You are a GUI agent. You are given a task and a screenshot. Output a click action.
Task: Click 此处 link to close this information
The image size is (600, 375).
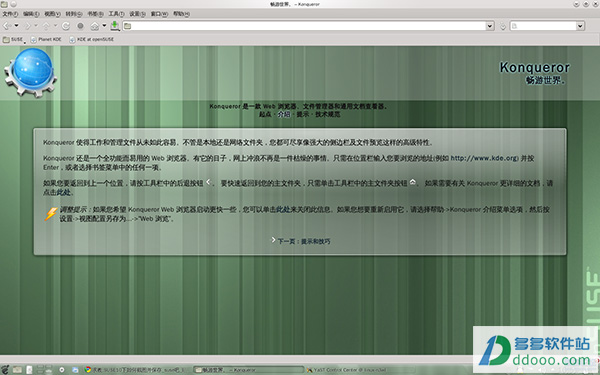tap(283, 209)
